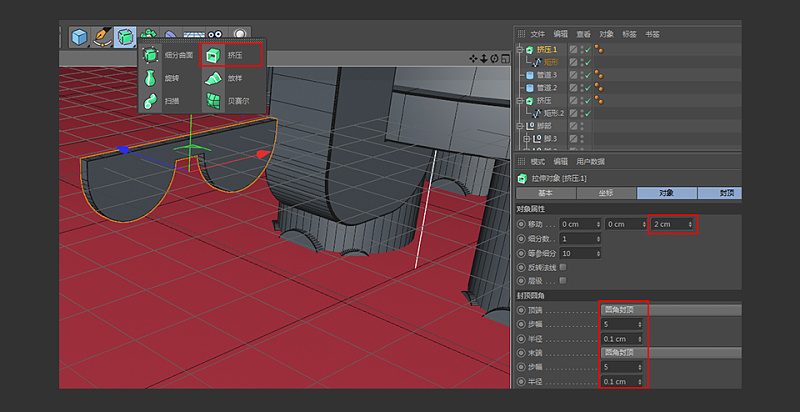Enable the 反转法线 checkbox
Image resolution: width=800 pixels, height=412 pixels.
[564, 267]
